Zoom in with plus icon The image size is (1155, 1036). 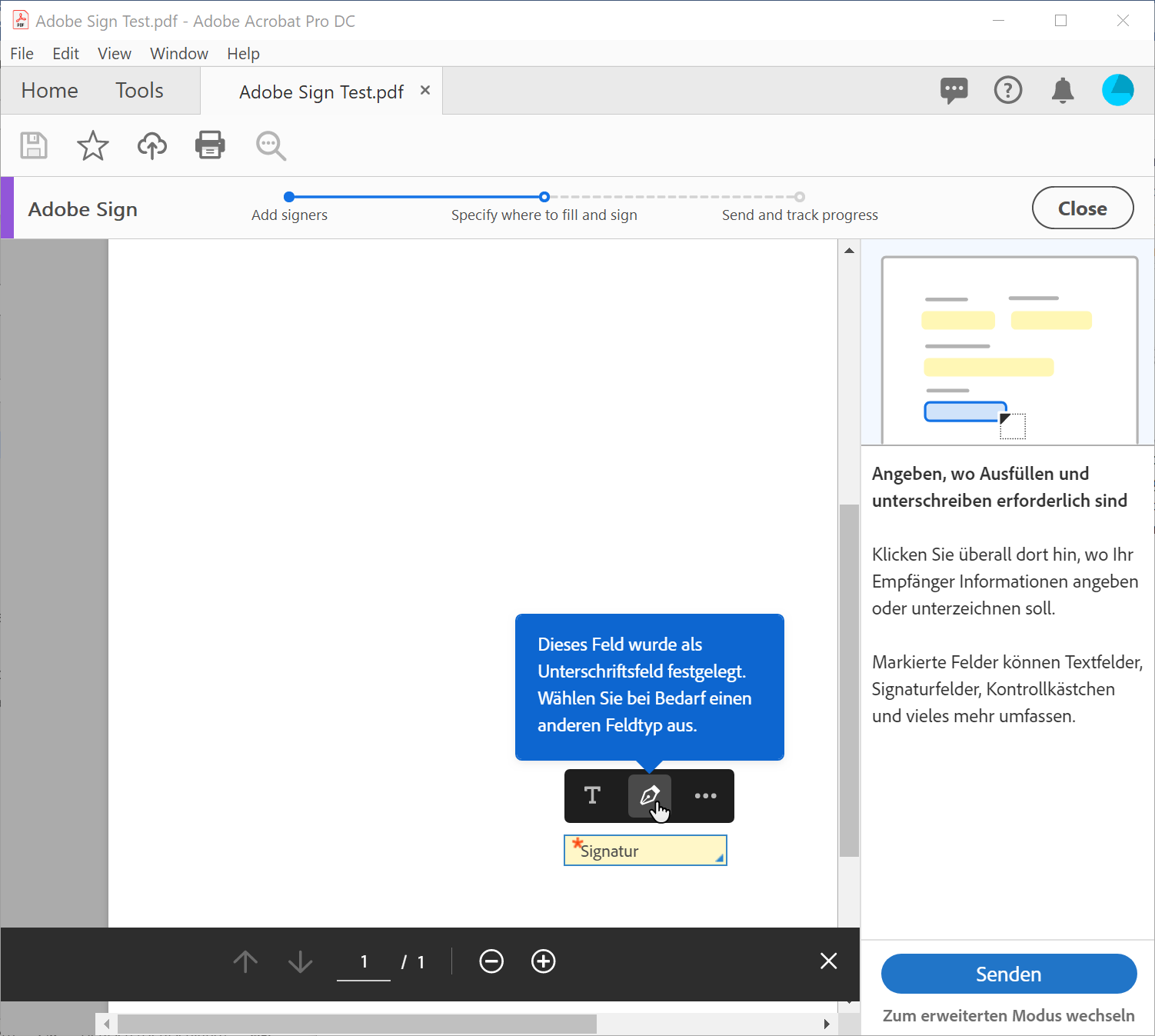coord(543,961)
